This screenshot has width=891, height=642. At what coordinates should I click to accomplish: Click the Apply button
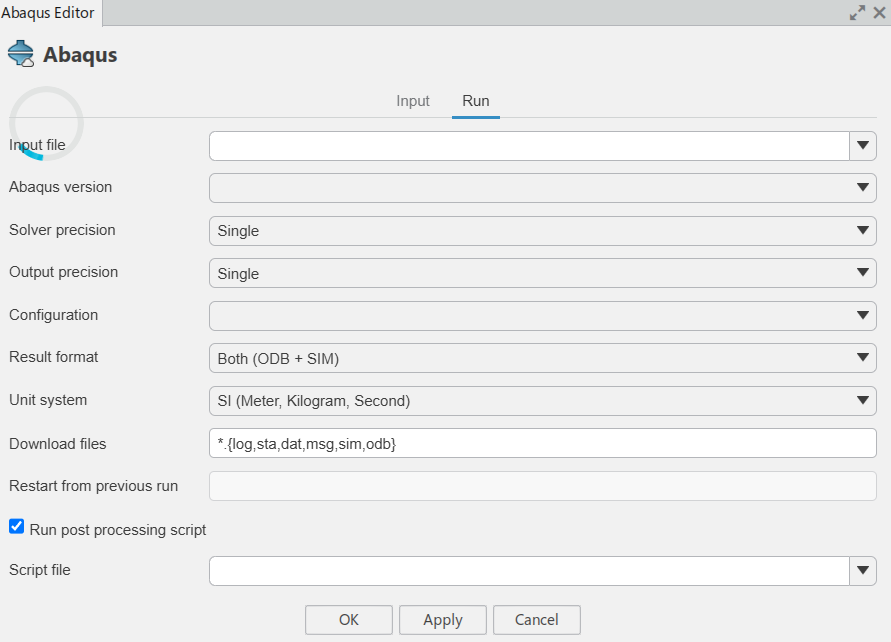(x=443, y=620)
